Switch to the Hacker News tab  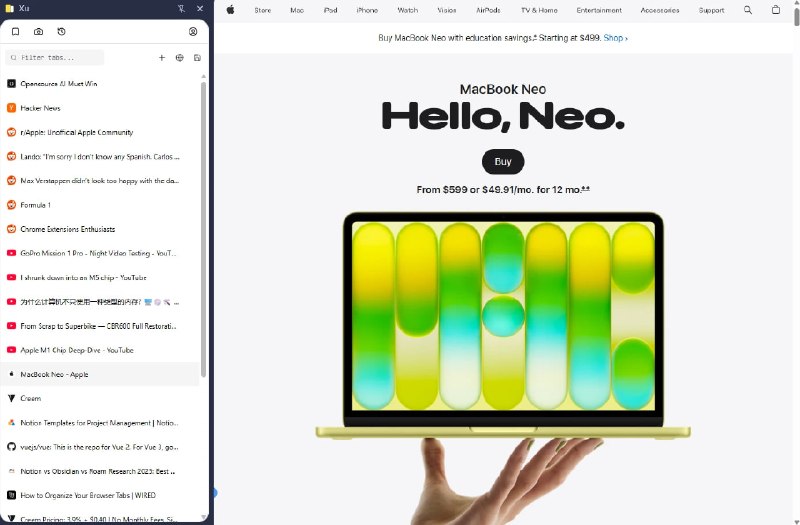point(100,108)
